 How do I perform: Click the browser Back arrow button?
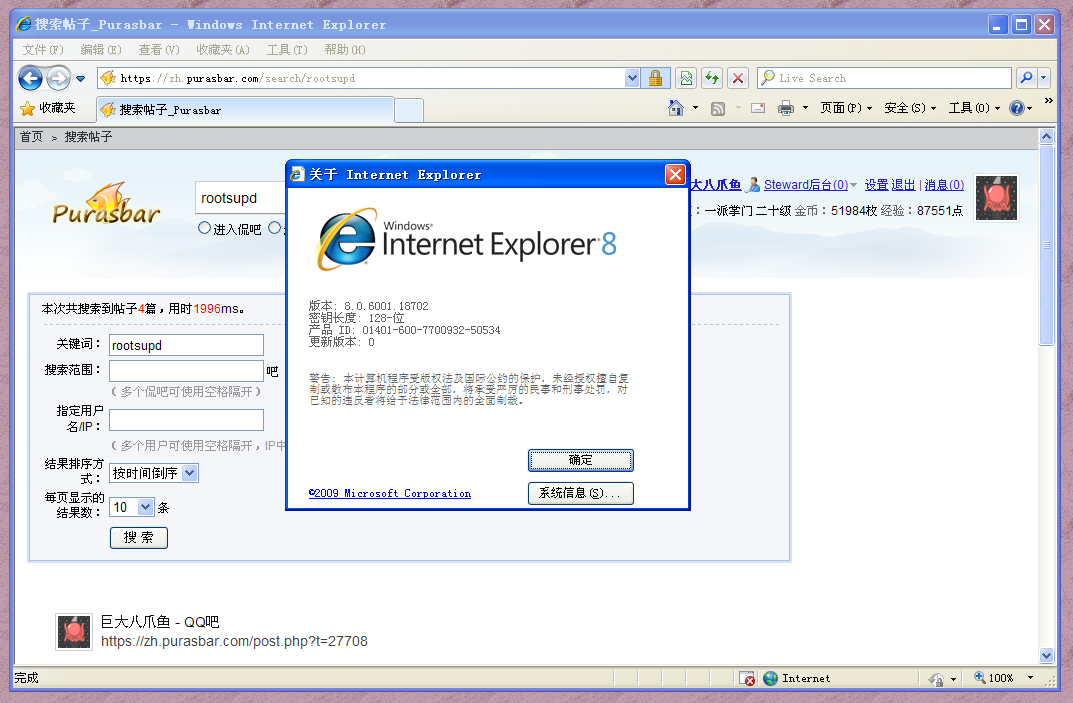pos(30,78)
